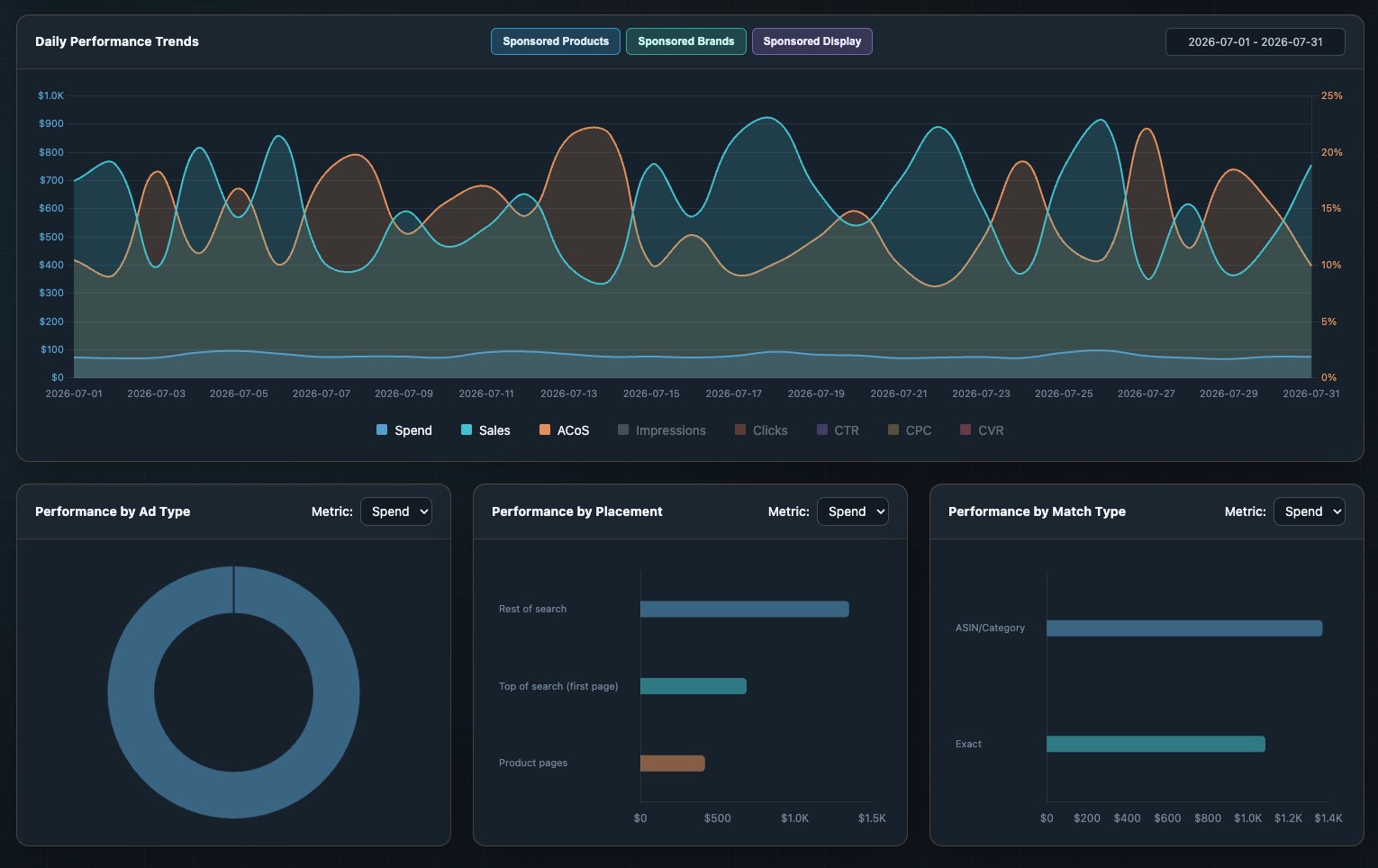Screen dimensions: 1378x868
Task: Click the Product pages label
Action: pos(533,764)
